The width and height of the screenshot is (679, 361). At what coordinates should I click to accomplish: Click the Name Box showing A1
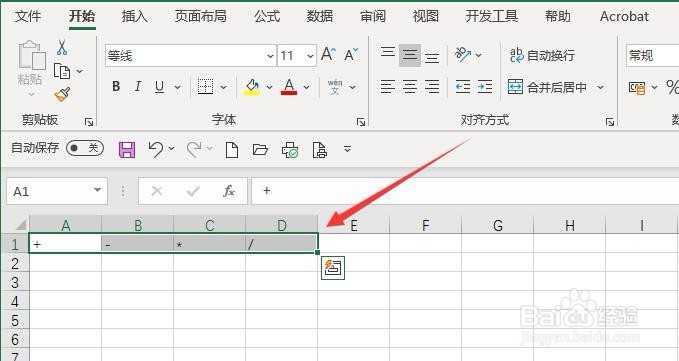point(57,191)
